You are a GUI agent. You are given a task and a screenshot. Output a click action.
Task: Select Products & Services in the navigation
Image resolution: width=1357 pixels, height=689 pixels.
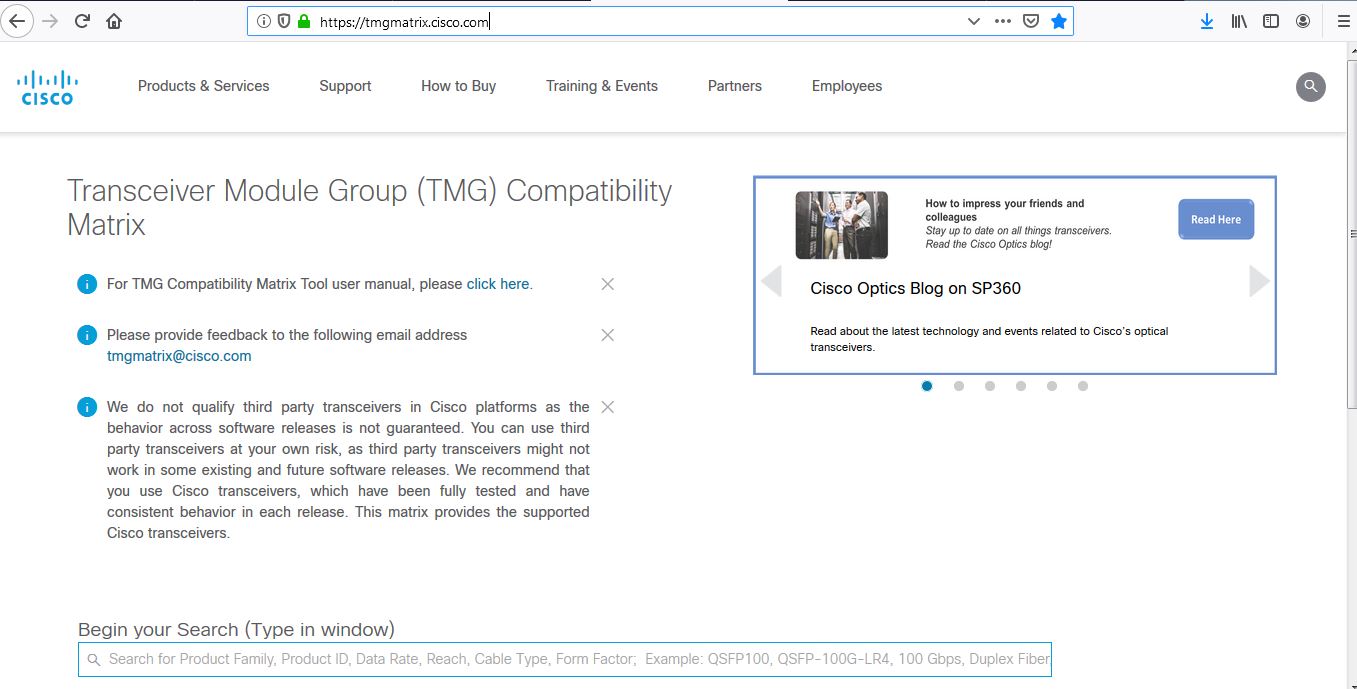(203, 86)
